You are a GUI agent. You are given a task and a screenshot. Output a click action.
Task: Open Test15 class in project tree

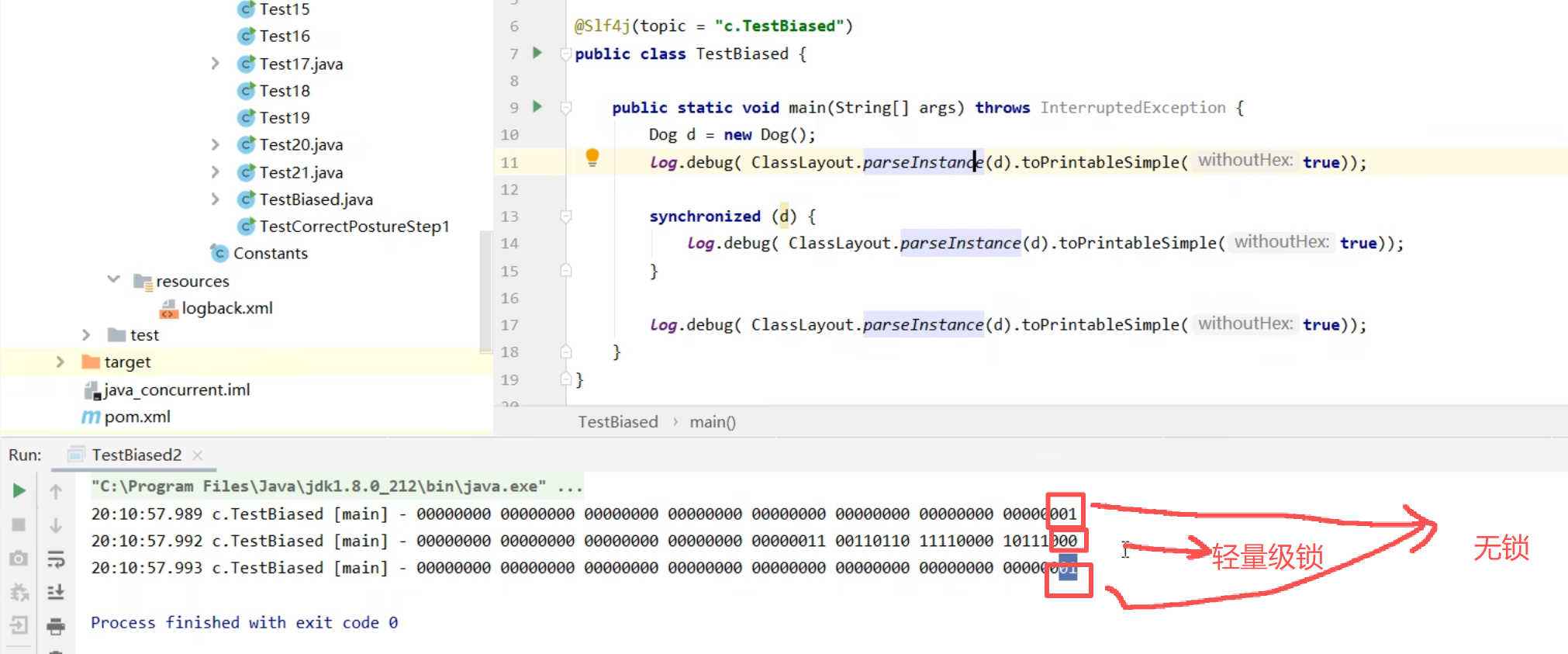(x=284, y=9)
